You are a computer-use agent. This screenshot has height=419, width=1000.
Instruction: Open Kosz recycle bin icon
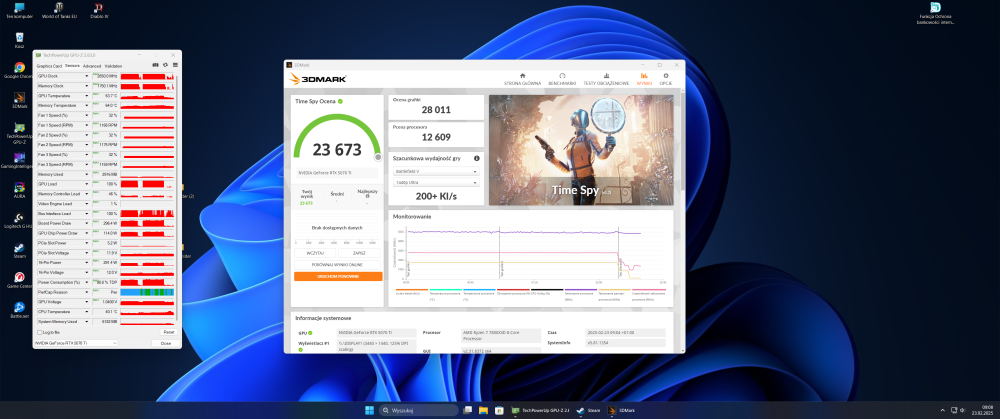click(x=20, y=40)
